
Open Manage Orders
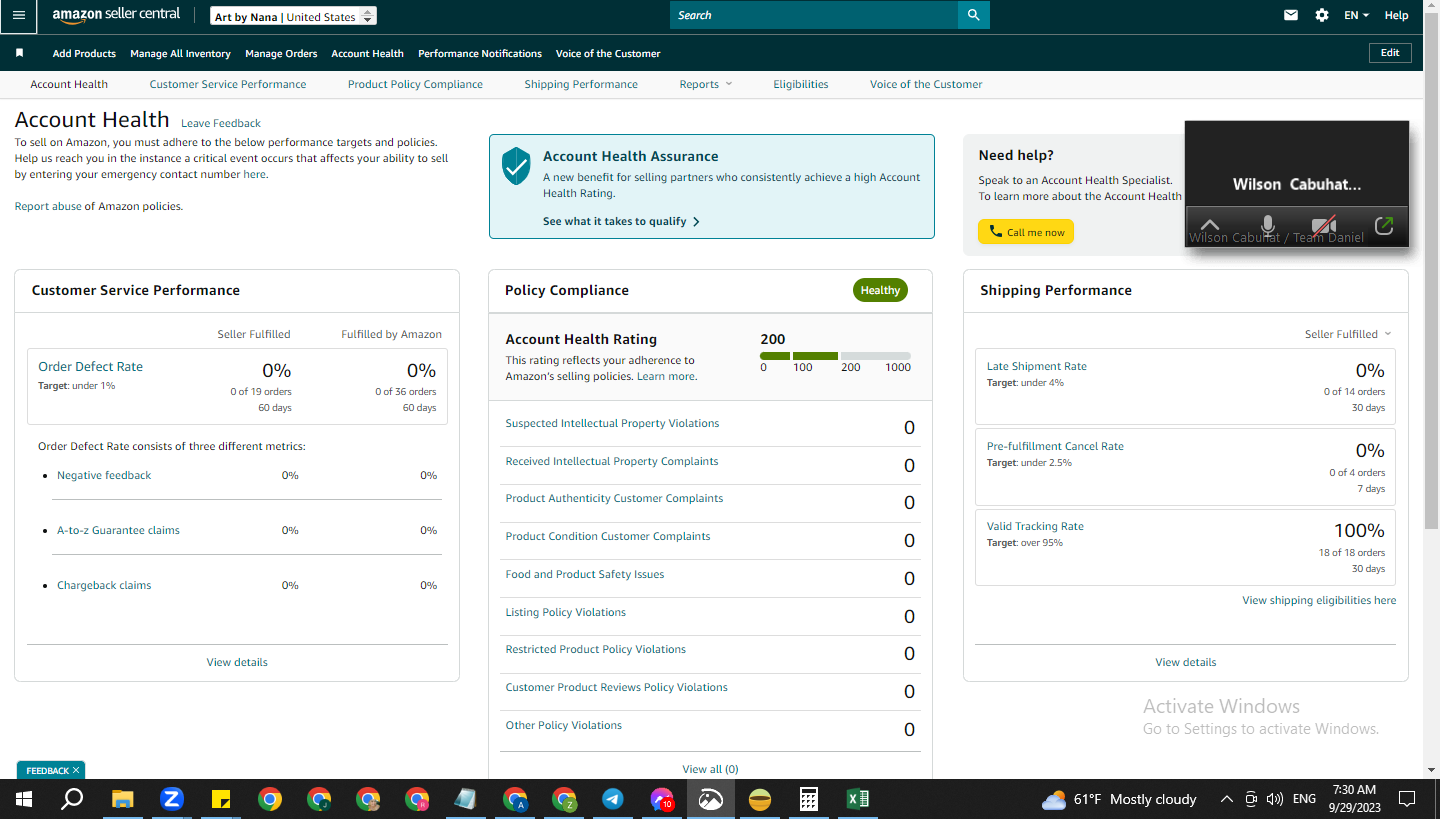(x=281, y=53)
